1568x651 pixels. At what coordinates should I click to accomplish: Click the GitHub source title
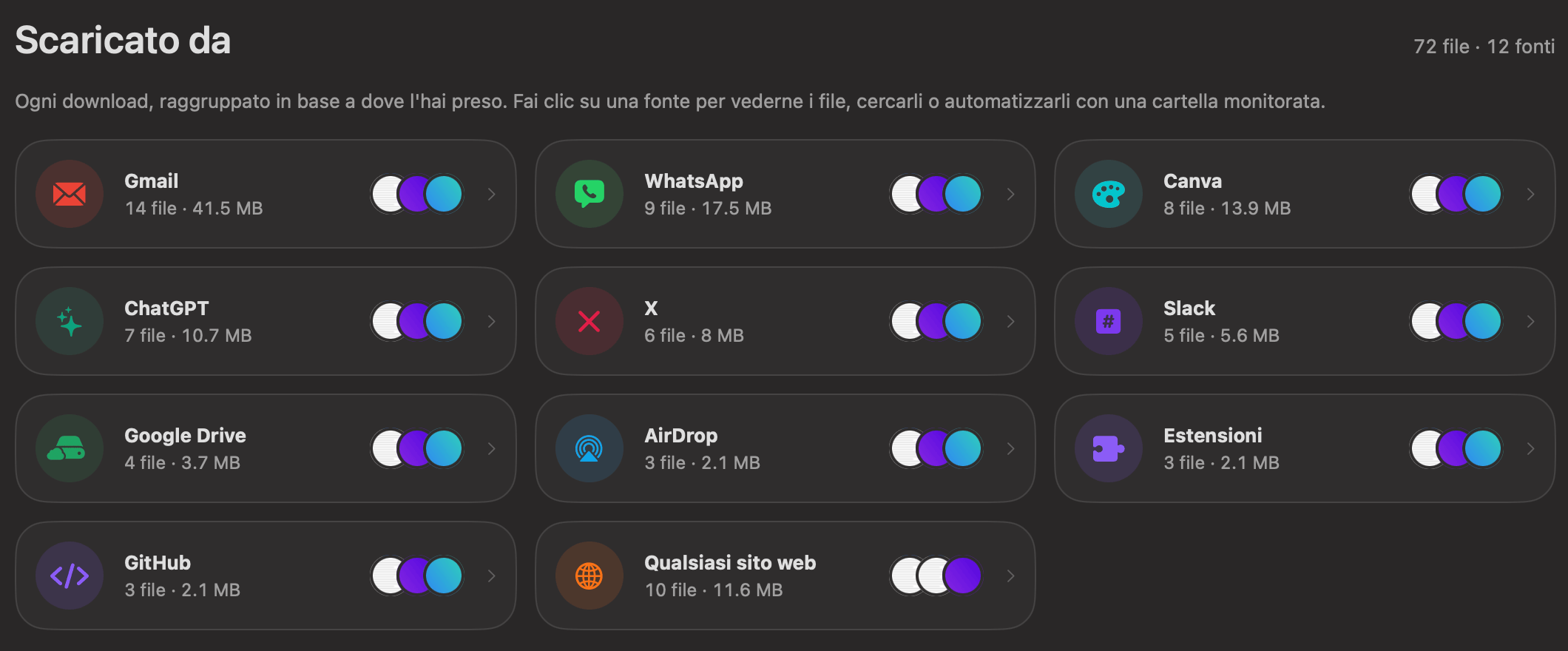(x=158, y=563)
